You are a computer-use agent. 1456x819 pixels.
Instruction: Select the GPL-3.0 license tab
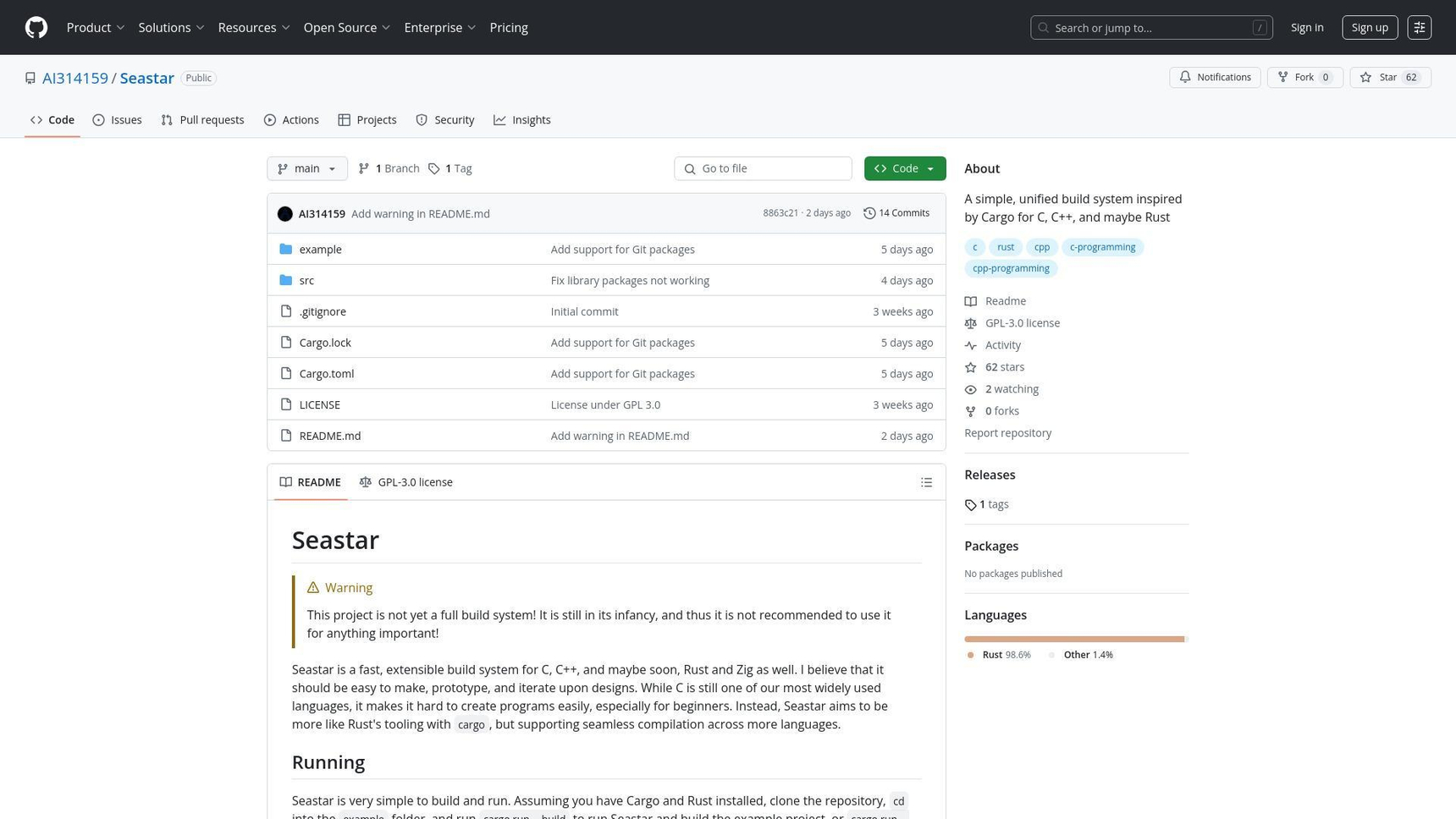tap(405, 482)
